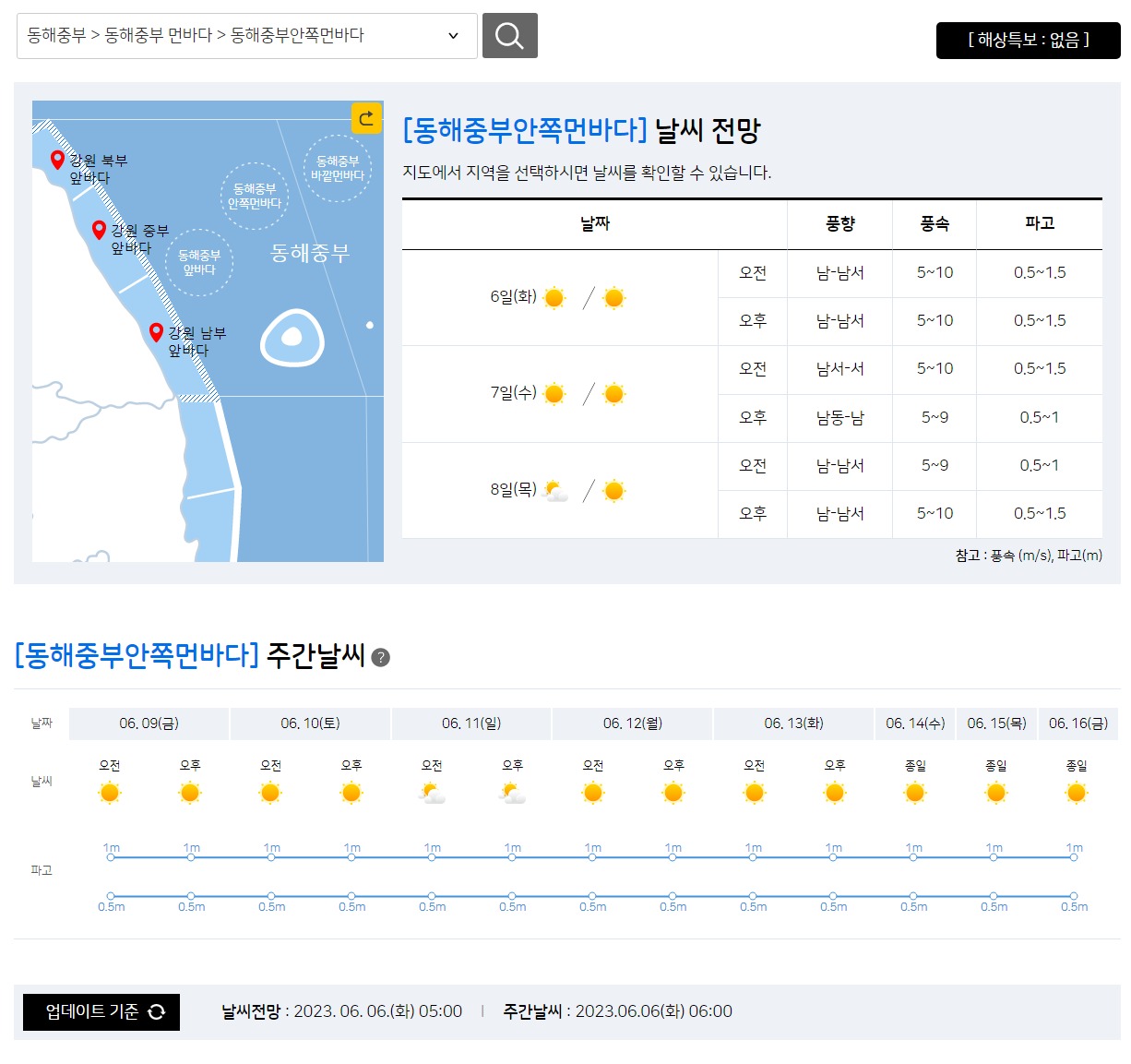1131x1064 pixels.
Task: Click the 업데이트 기준 refresh button
Action: (x=101, y=1012)
